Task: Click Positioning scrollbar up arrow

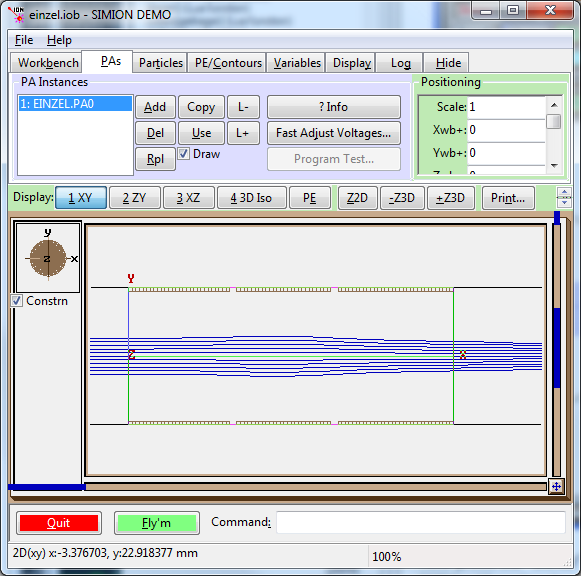Action: tap(554, 105)
